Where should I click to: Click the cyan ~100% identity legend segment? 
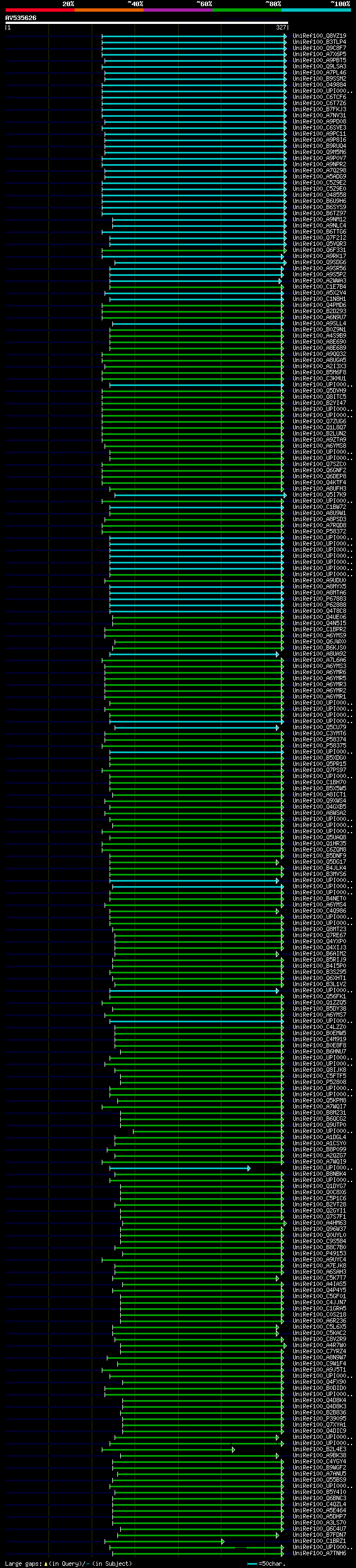316,10
